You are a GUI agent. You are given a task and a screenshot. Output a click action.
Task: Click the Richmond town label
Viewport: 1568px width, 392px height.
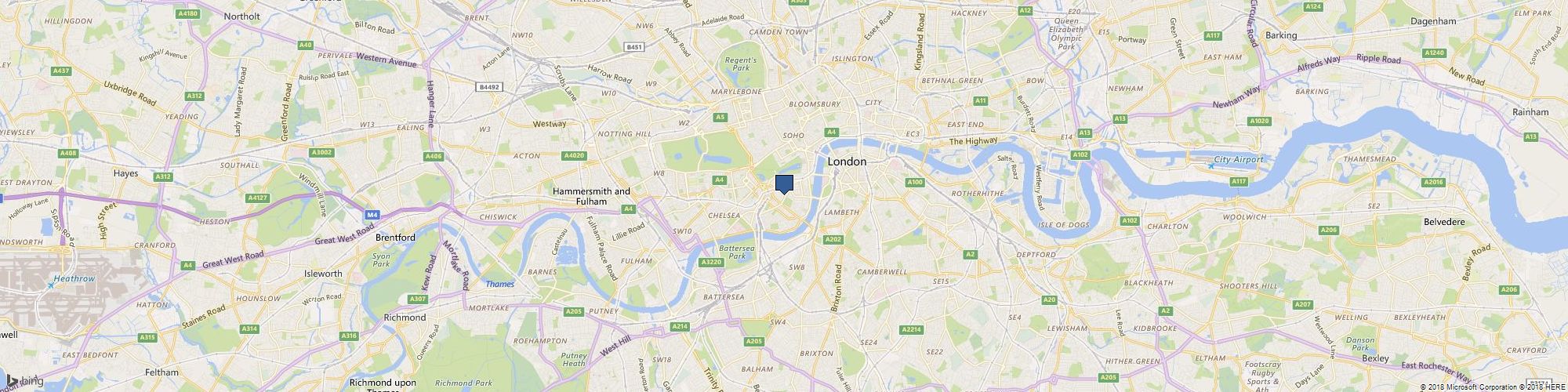tap(405, 318)
